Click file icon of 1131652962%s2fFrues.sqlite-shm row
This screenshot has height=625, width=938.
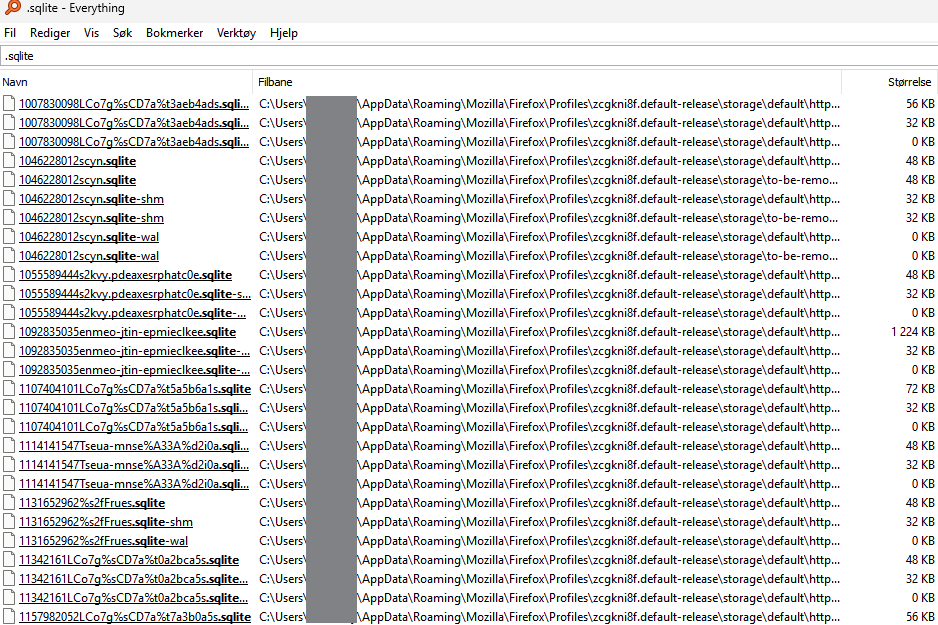[x=9, y=522]
